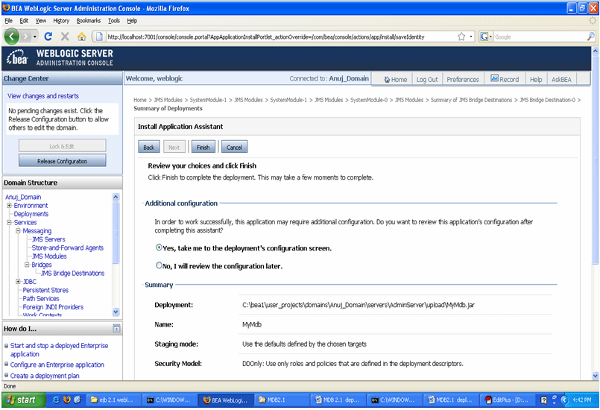600x410 pixels.
Task: Switch to the ejb 2.1 webl folder window
Action: (x=113, y=400)
